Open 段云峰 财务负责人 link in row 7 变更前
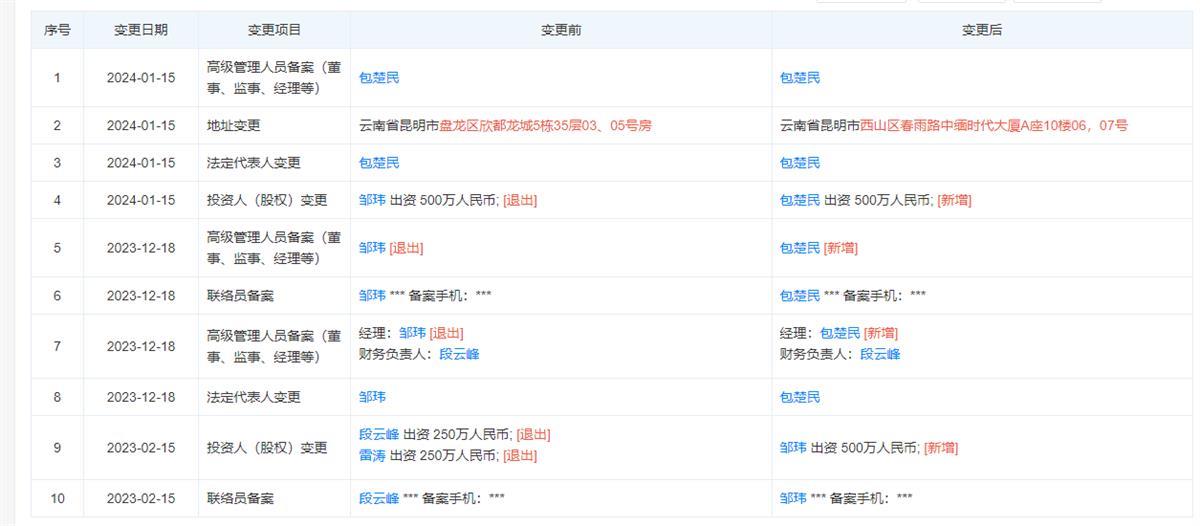 point(459,354)
